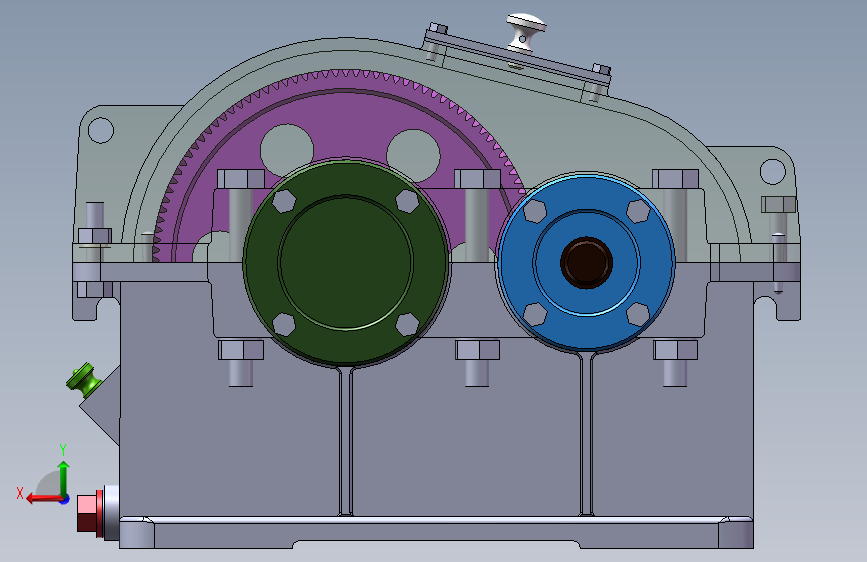Select lower-left hex bolt head on green cap
The width and height of the screenshot is (867, 562).
click(284, 324)
